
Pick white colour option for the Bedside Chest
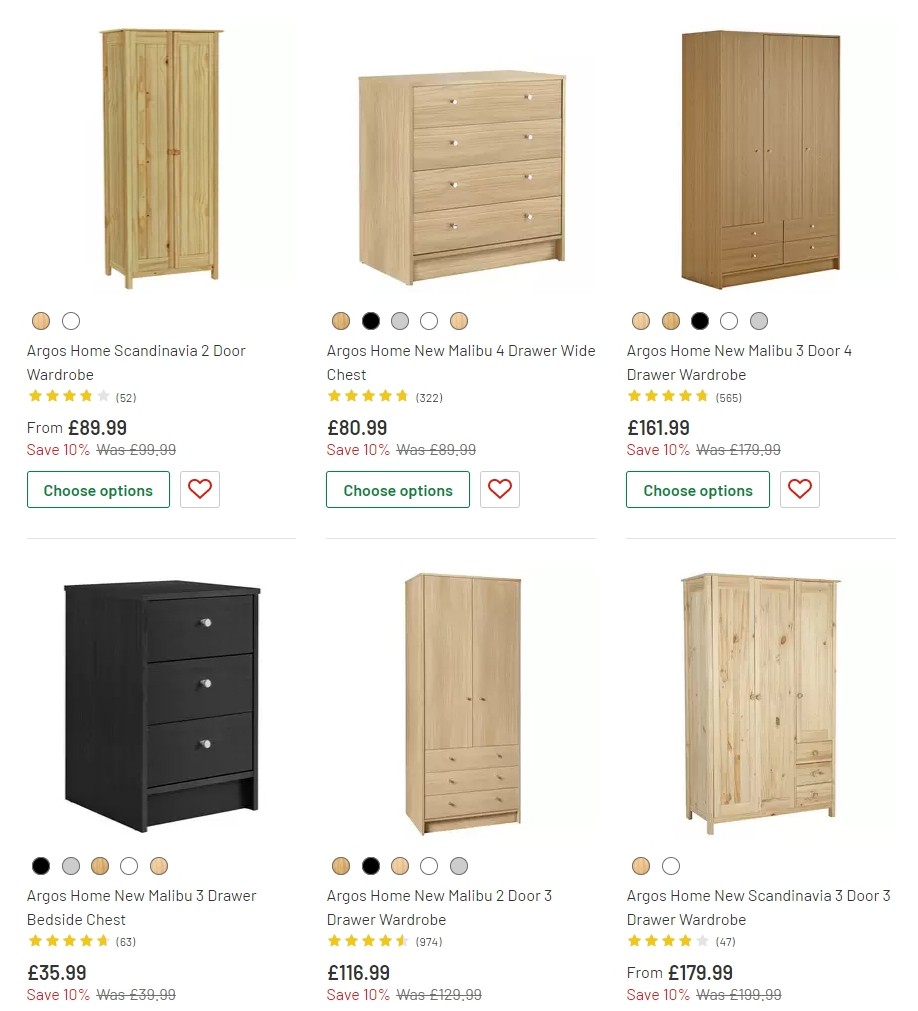(x=131, y=866)
